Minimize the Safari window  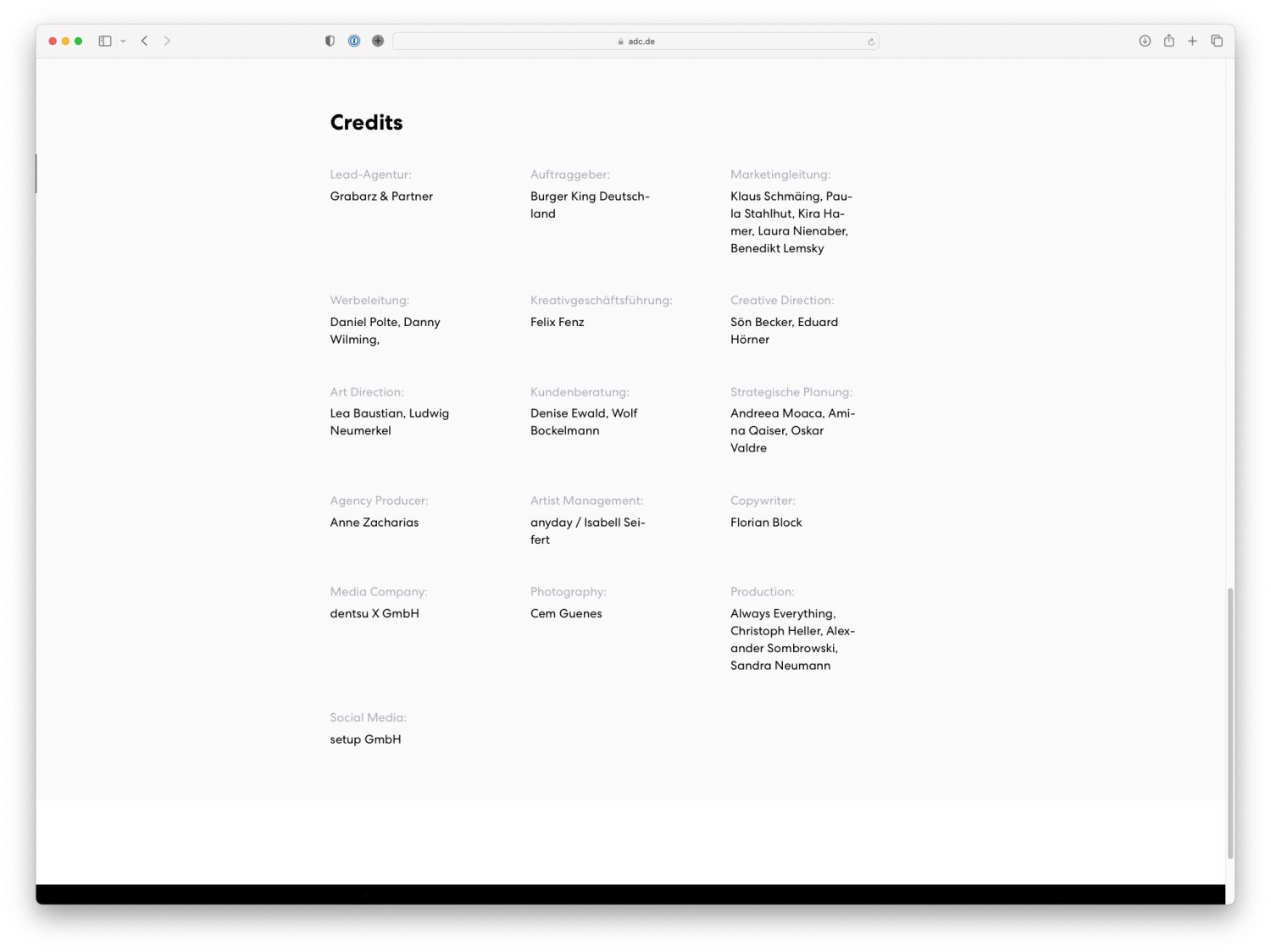tap(65, 41)
